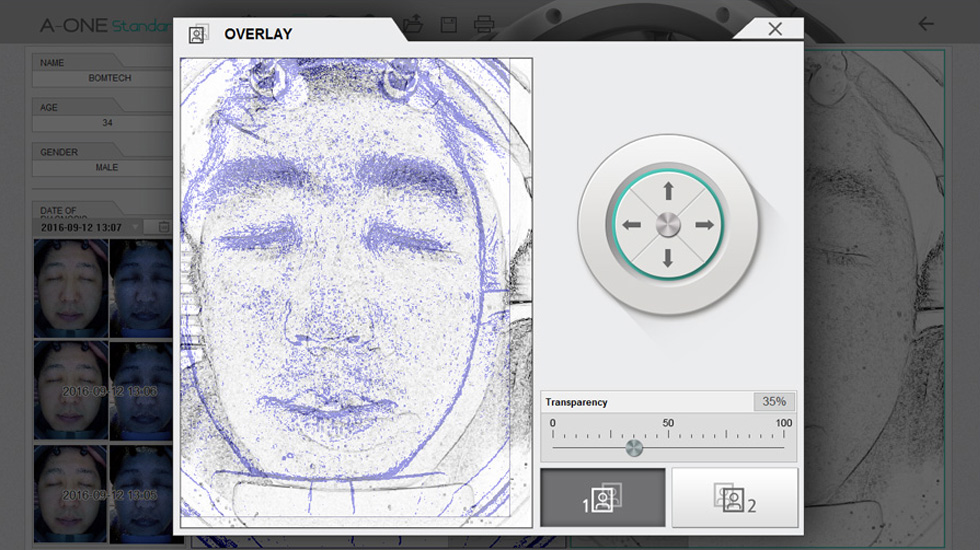This screenshot has height=550, width=980.
Task: Click the overlaid face image preview
Action: 356,292
